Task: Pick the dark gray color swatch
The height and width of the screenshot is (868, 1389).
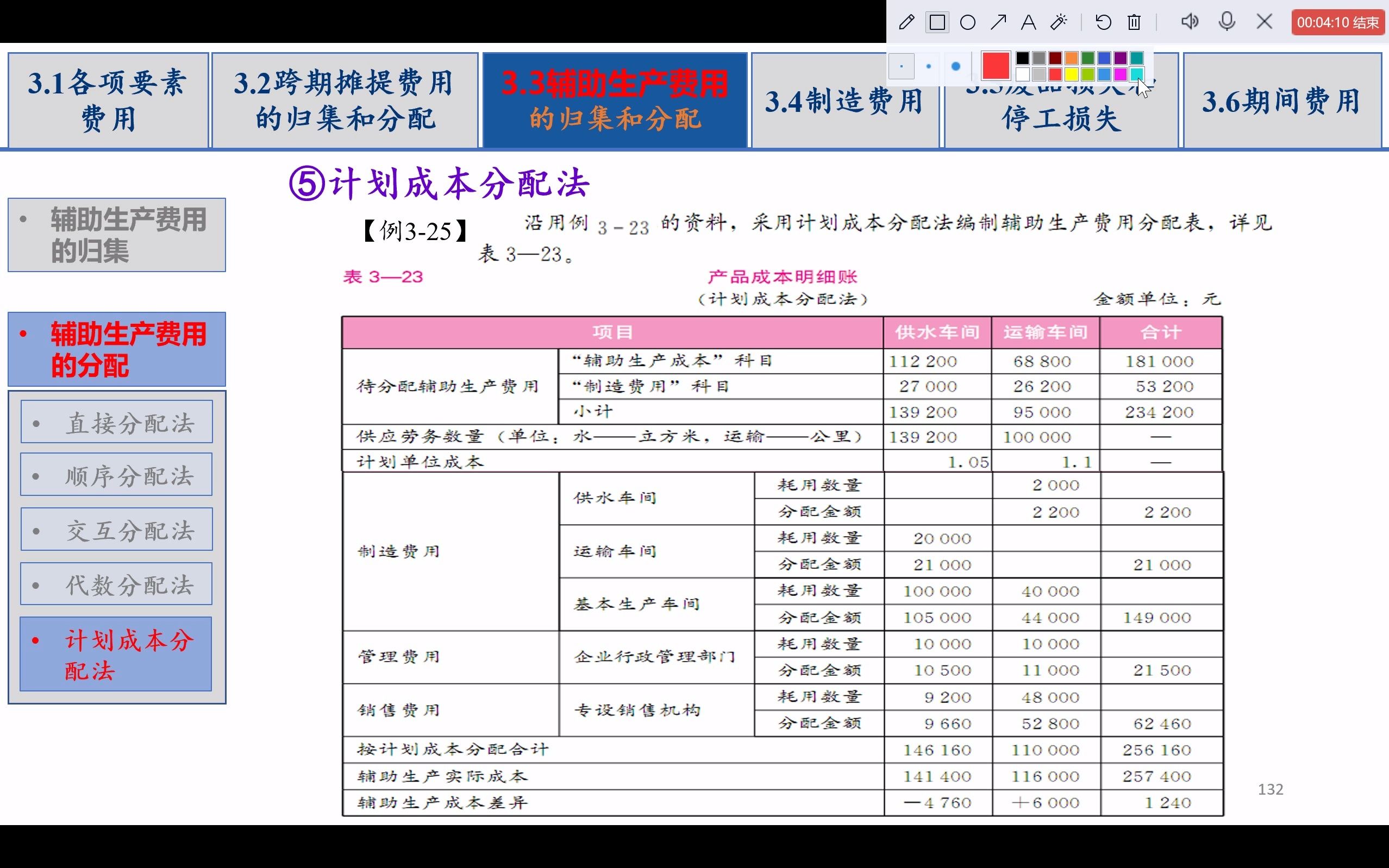Action: [1038, 58]
